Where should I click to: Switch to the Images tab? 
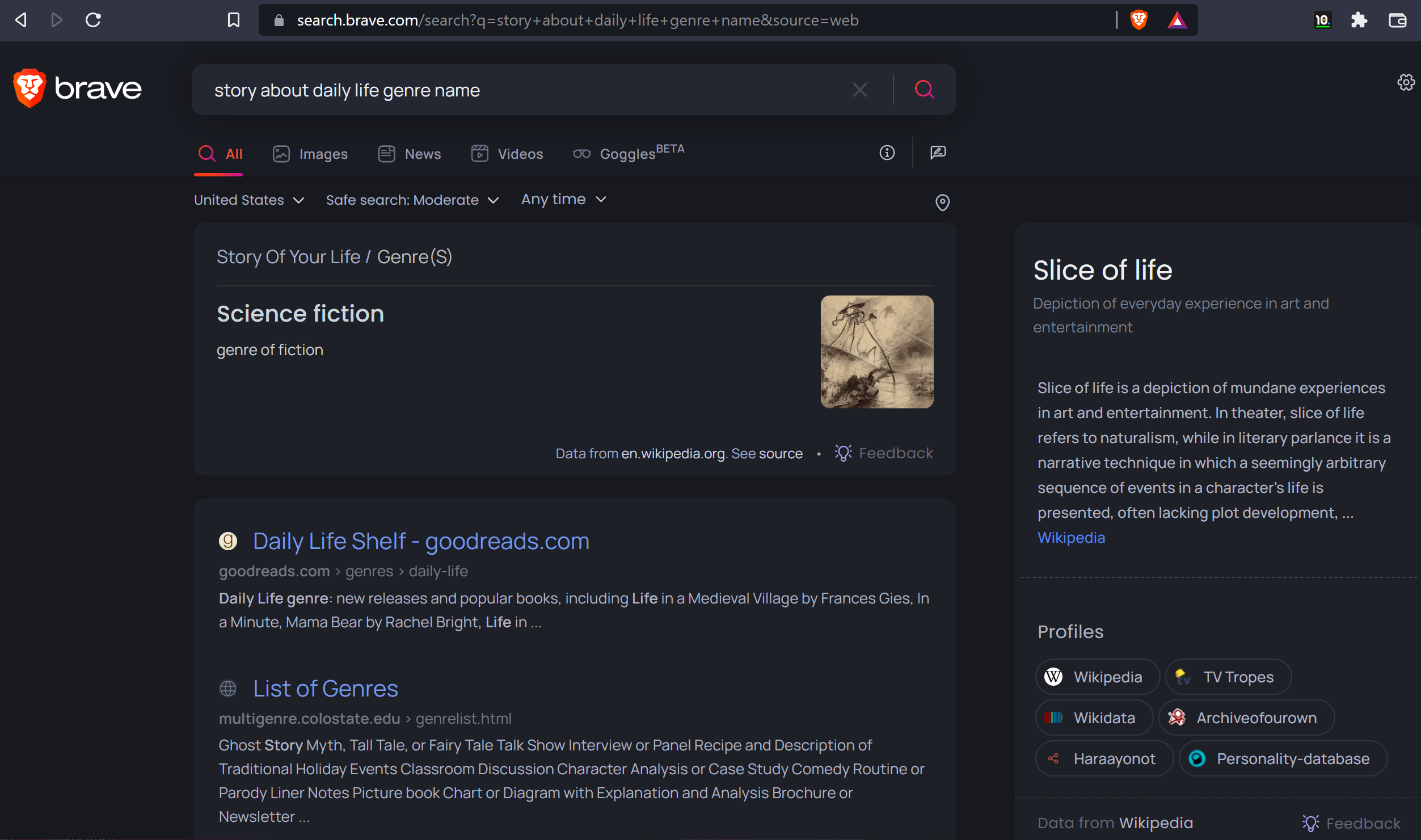(310, 154)
